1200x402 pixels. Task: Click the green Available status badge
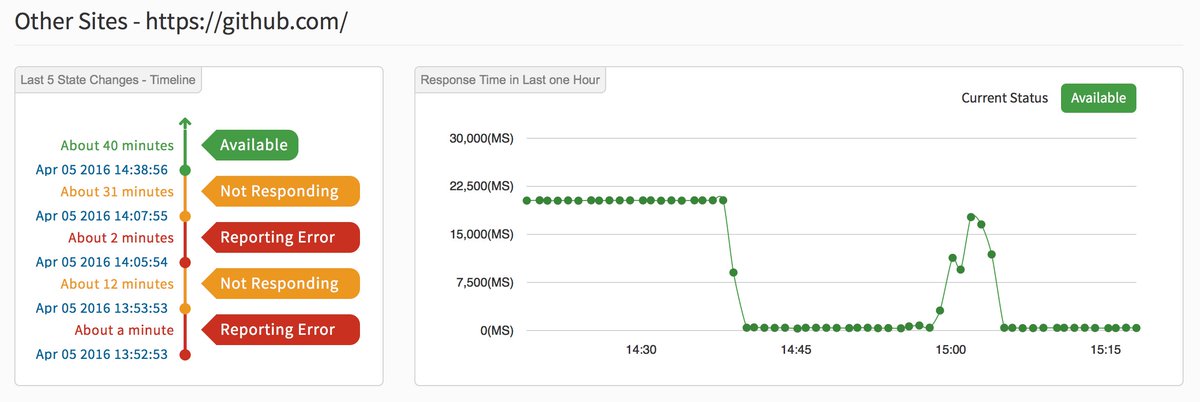pyautogui.click(x=1098, y=98)
